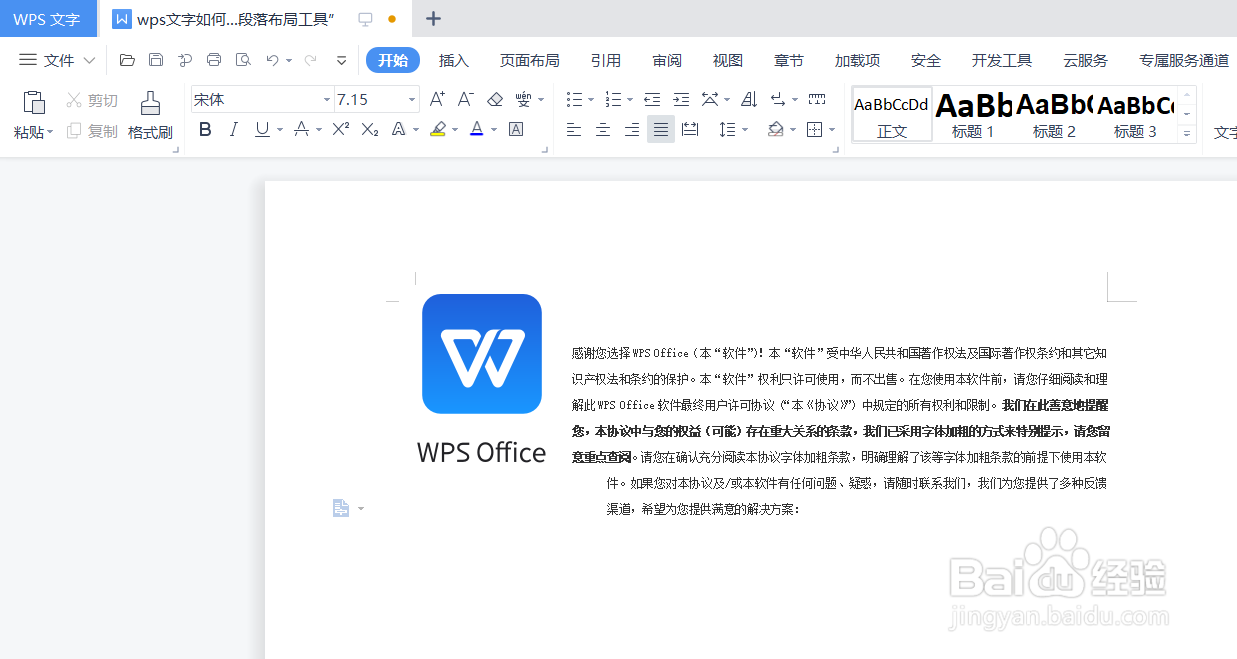Expand the styles gallery
The height and width of the screenshot is (659, 1237).
[x=1188, y=132]
